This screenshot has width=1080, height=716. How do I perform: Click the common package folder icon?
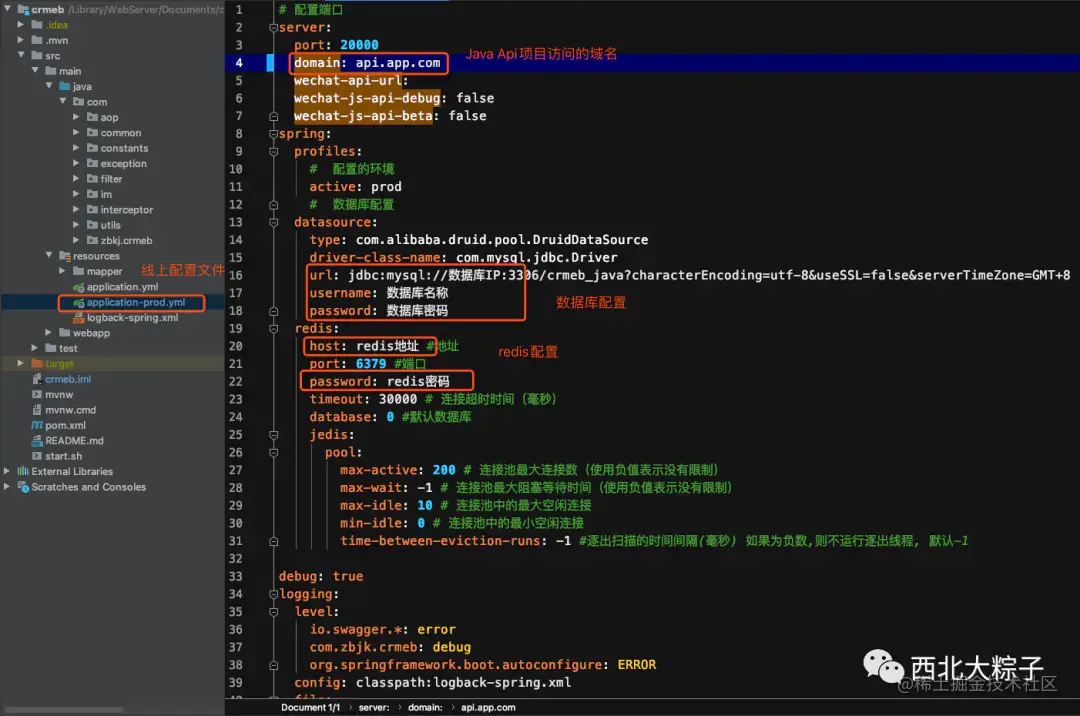pyautogui.click(x=92, y=132)
